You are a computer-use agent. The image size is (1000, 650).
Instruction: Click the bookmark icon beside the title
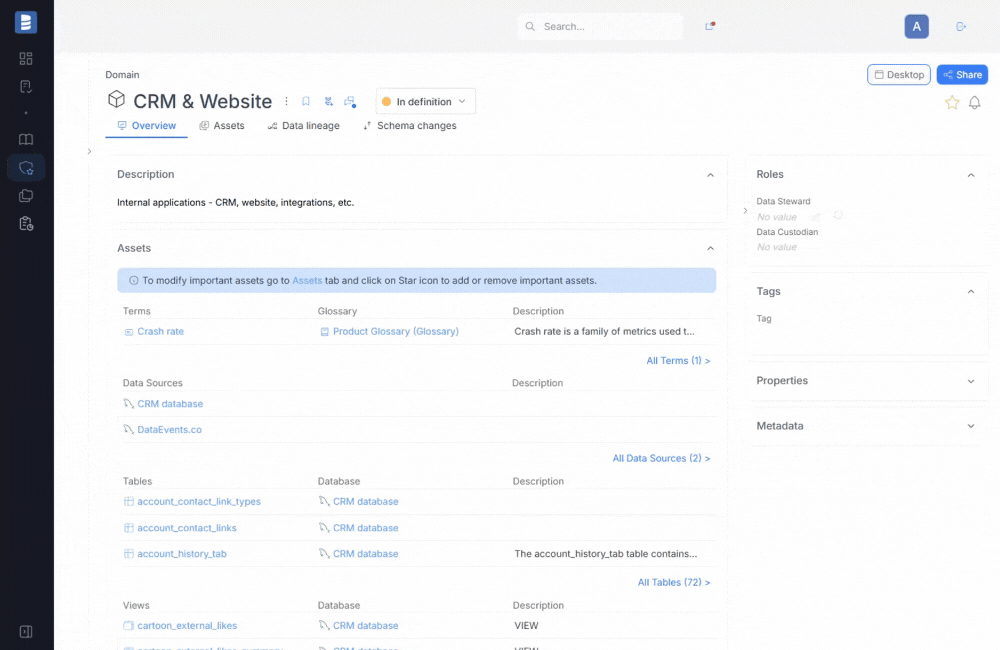click(306, 101)
